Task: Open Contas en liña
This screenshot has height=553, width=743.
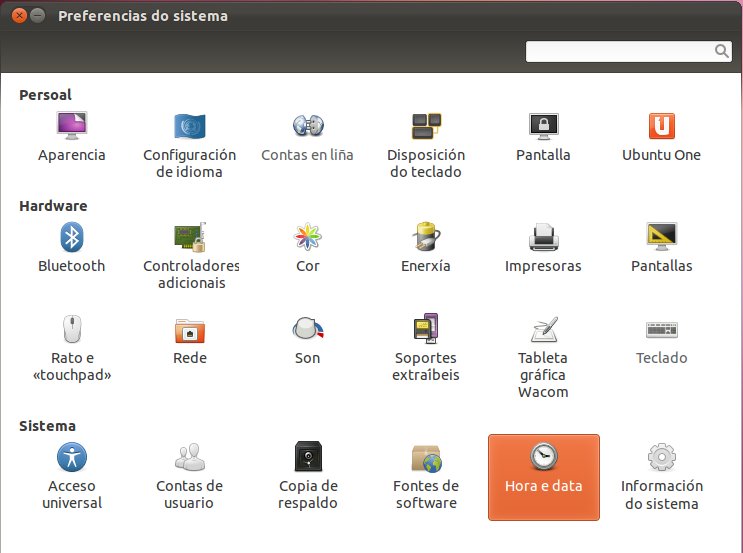Action: (308, 137)
